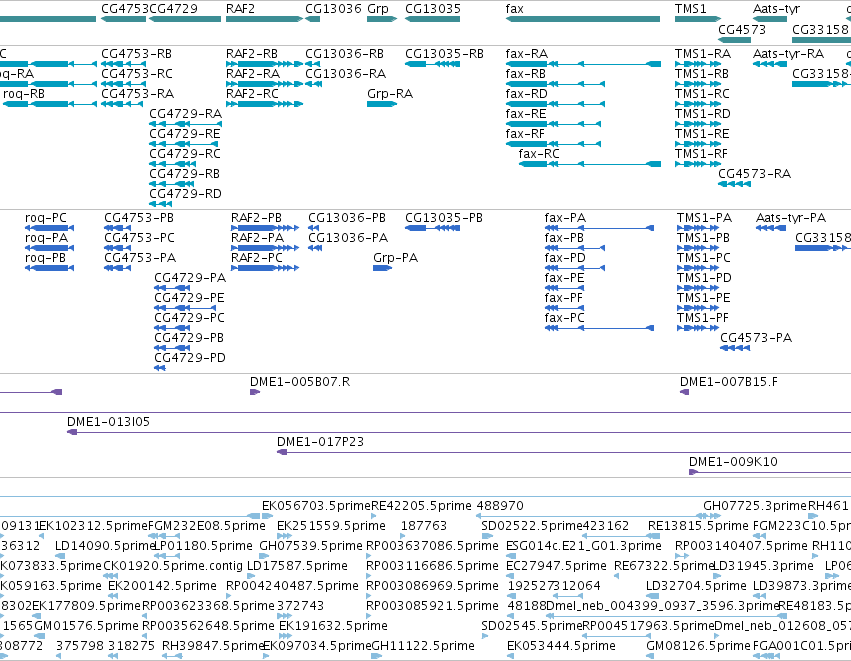Select the fax-RA transcript label
851x661 pixels.
pos(526,54)
